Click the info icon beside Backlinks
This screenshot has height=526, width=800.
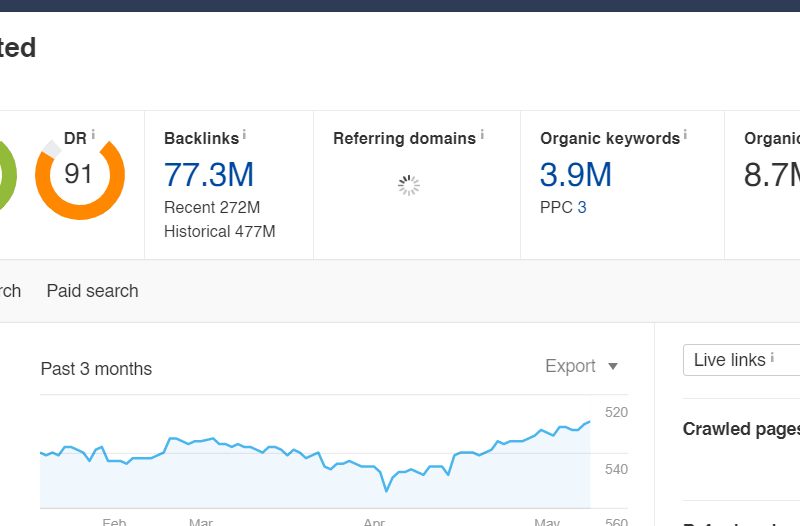244,134
